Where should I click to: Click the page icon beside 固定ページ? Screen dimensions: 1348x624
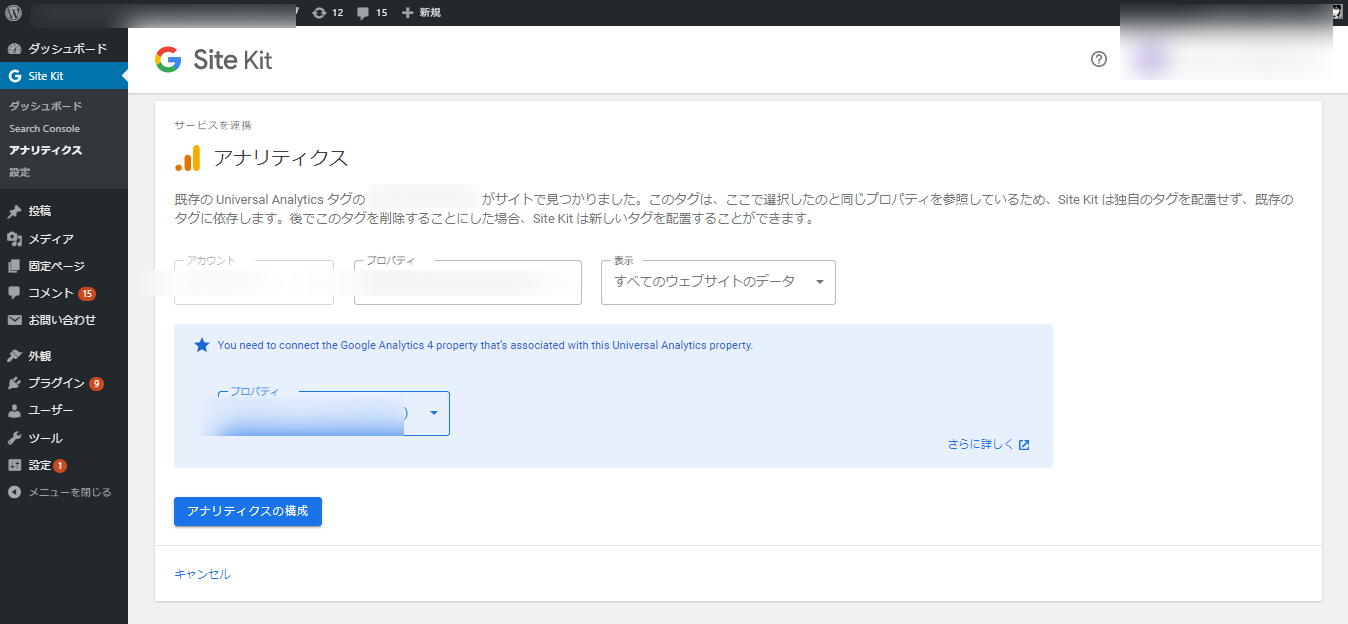(x=14, y=266)
